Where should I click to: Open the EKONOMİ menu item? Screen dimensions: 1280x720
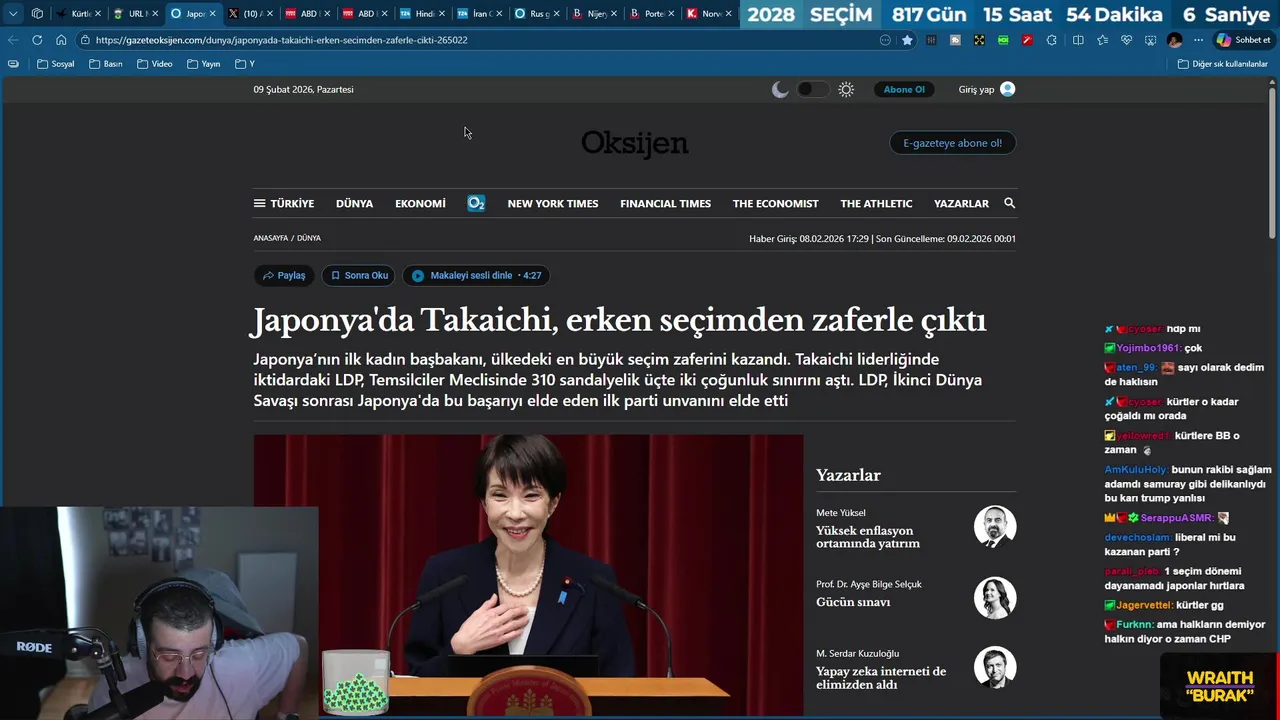(420, 203)
